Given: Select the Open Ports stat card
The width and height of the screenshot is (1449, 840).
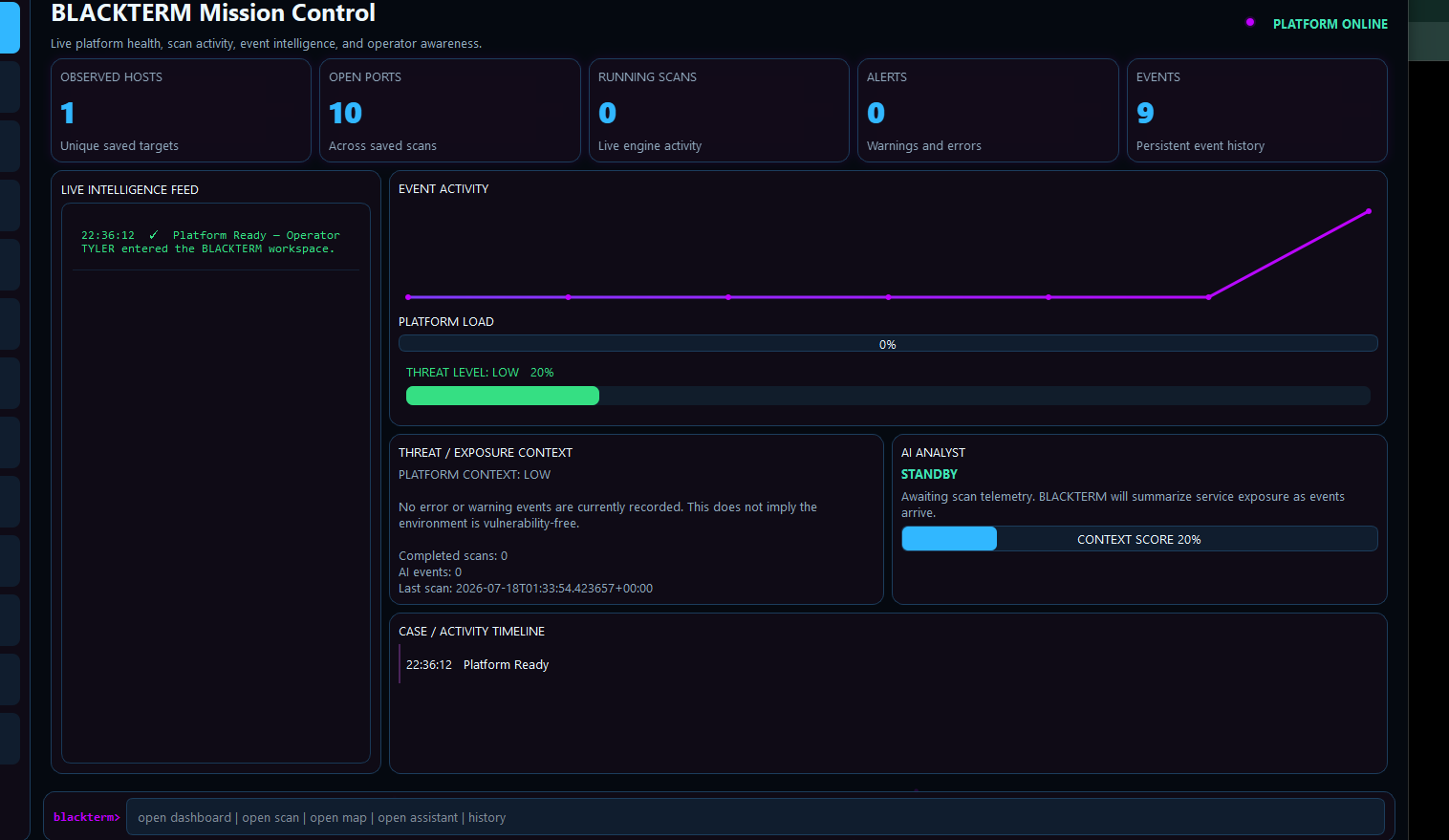Looking at the screenshot, I should coord(449,111).
